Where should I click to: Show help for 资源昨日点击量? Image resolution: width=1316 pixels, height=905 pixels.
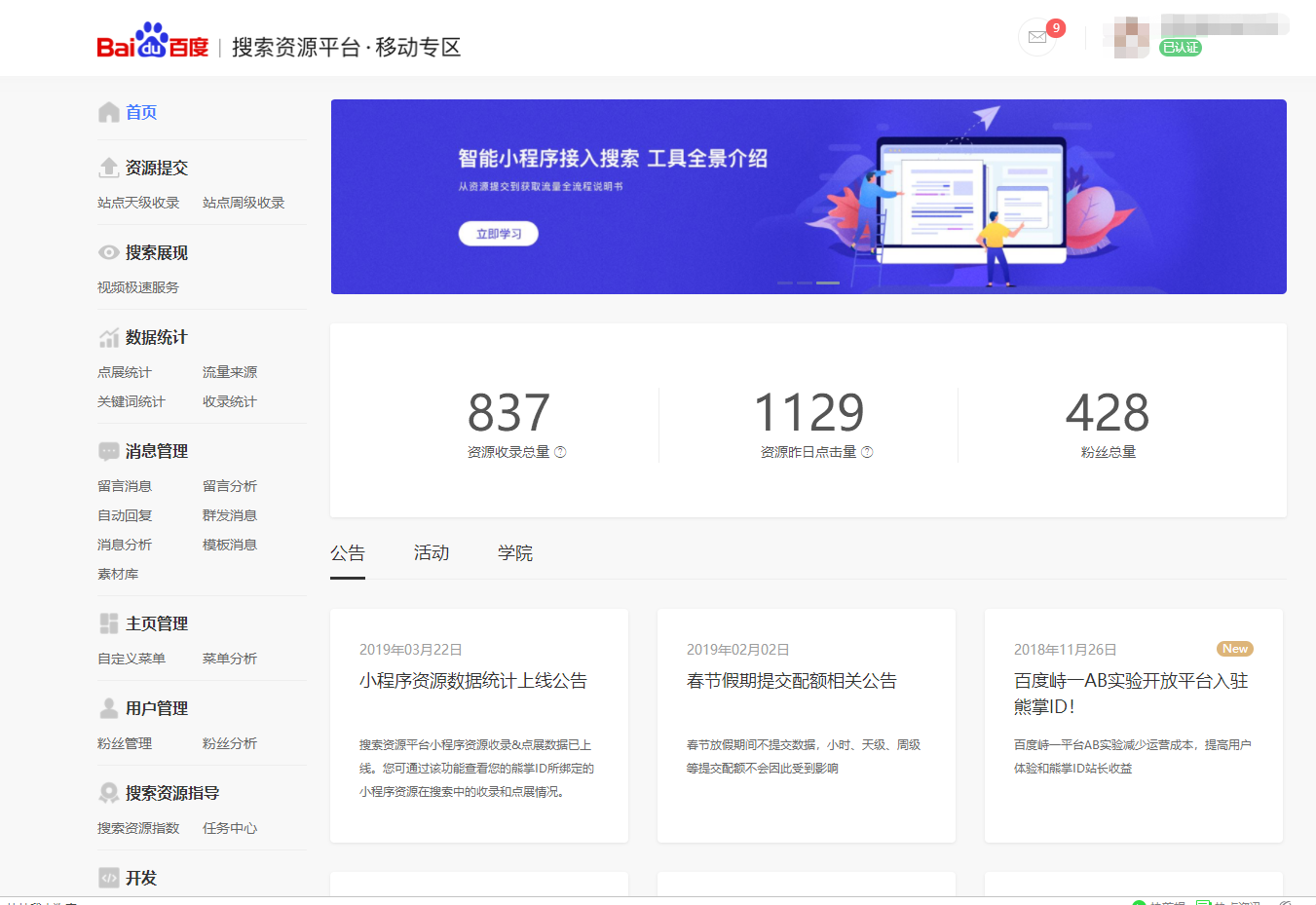pyautogui.click(x=867, y=452)
